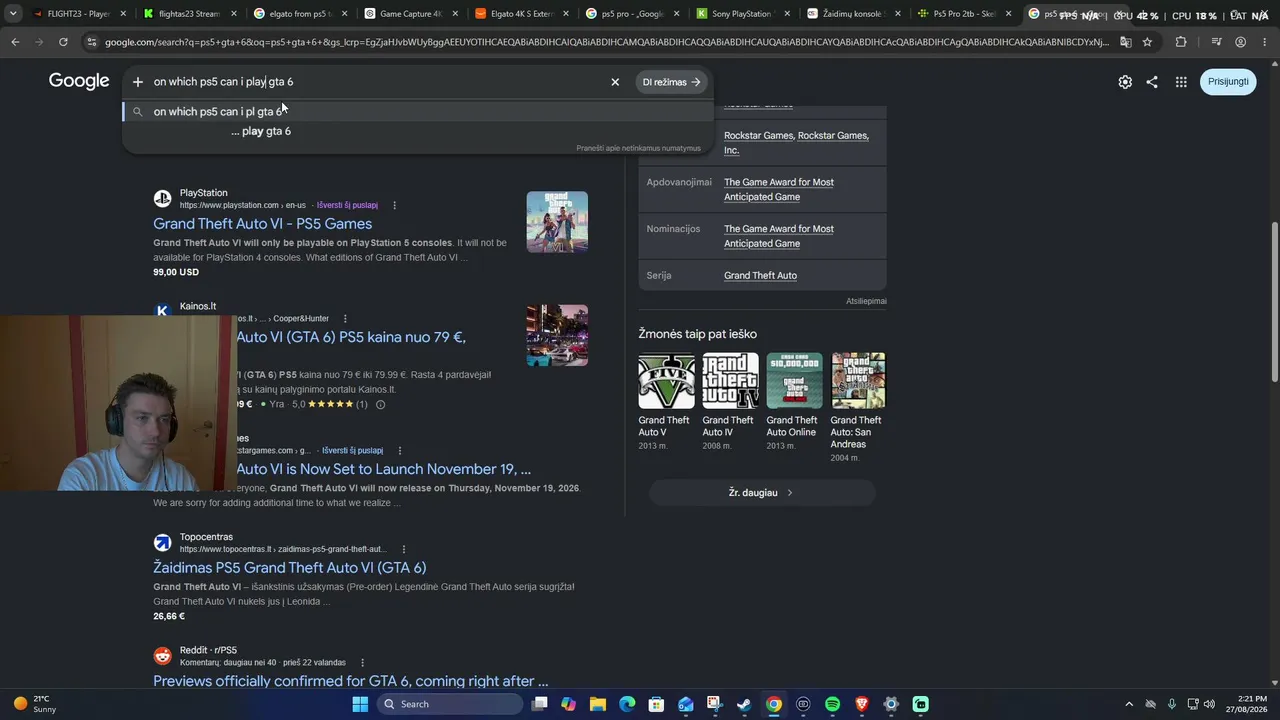Screen dimensions: 1280x720
Task: Open the Topocentras 'Žaidimas PS5 Grand Theft Auto VI' link
Action: tap(290, 568)
